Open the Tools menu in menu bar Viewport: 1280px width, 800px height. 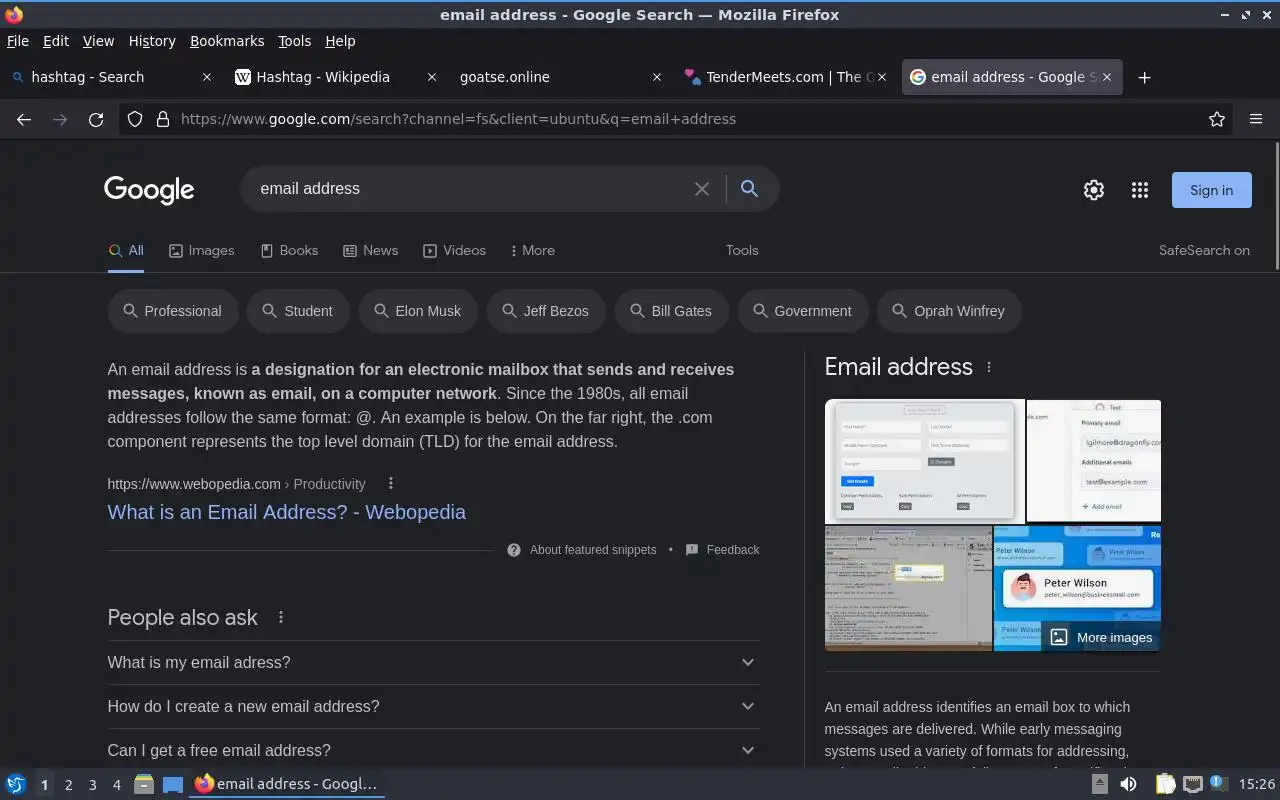pyautogui.click(x=294, y=41)
